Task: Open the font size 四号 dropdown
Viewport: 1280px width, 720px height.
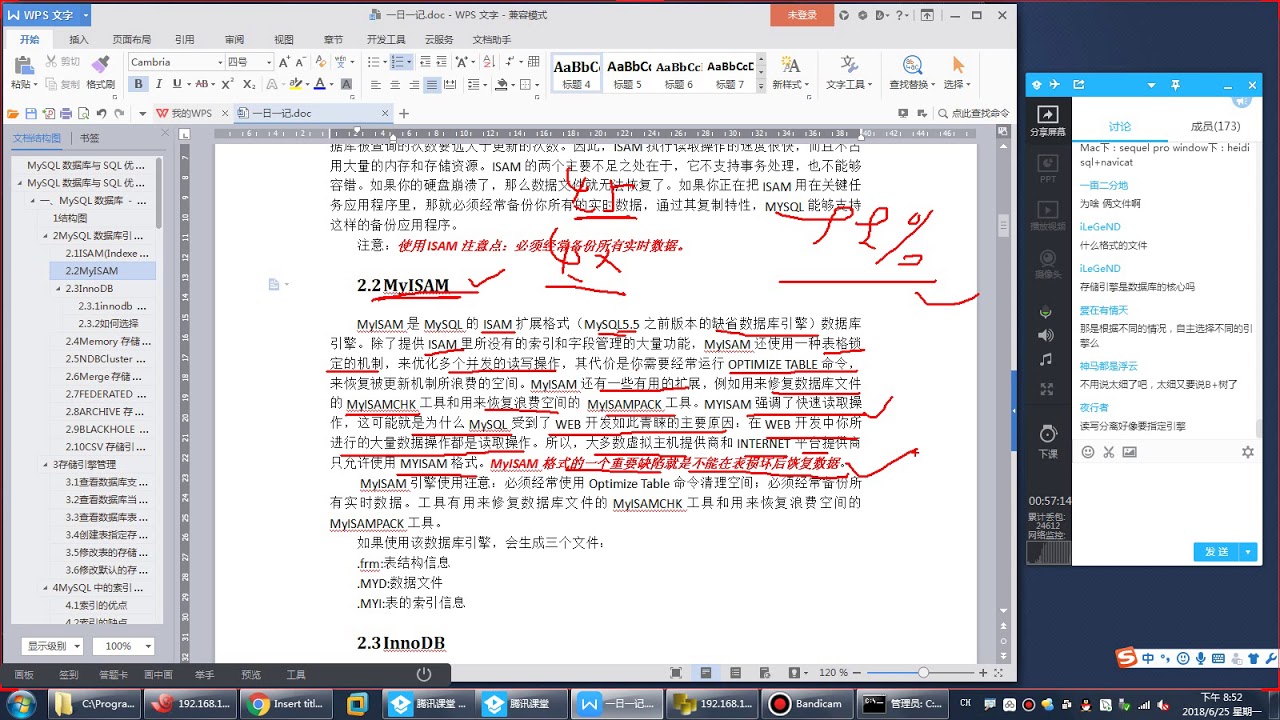Action: coord(267,62)
